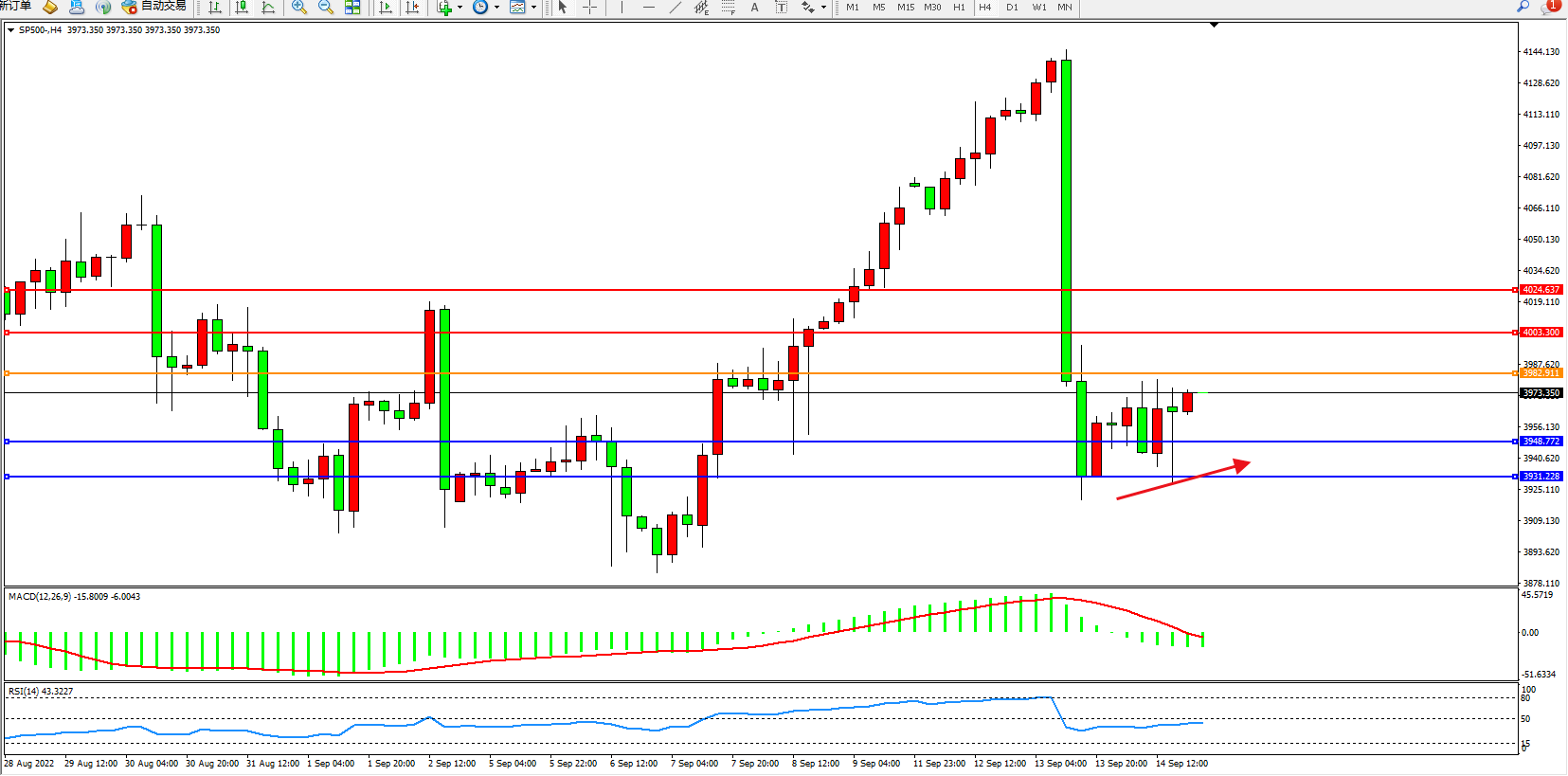Switch to the H1 timeframe
The image size is (1568, 776).
pos(959,8)
